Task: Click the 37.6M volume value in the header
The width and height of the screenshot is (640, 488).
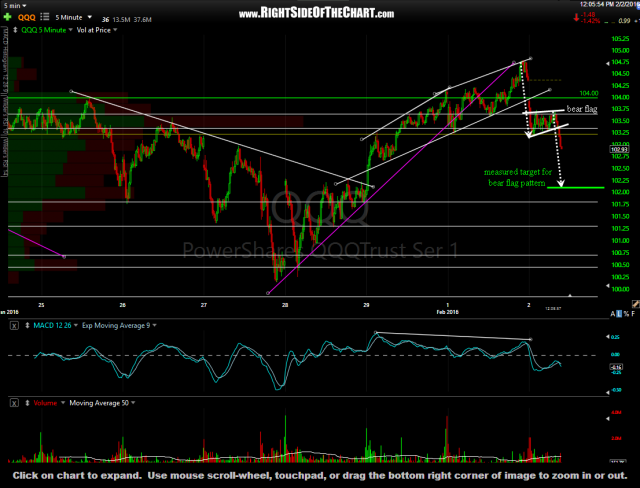Action: (x=142, y=20)
